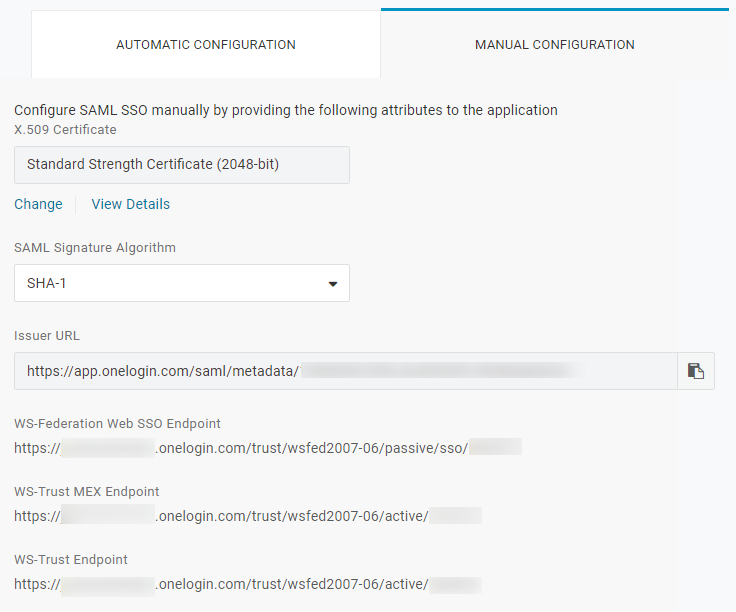Viewport: 736px width, 612px height.
Task: Open the View Details link
Action: click(130, 204)
